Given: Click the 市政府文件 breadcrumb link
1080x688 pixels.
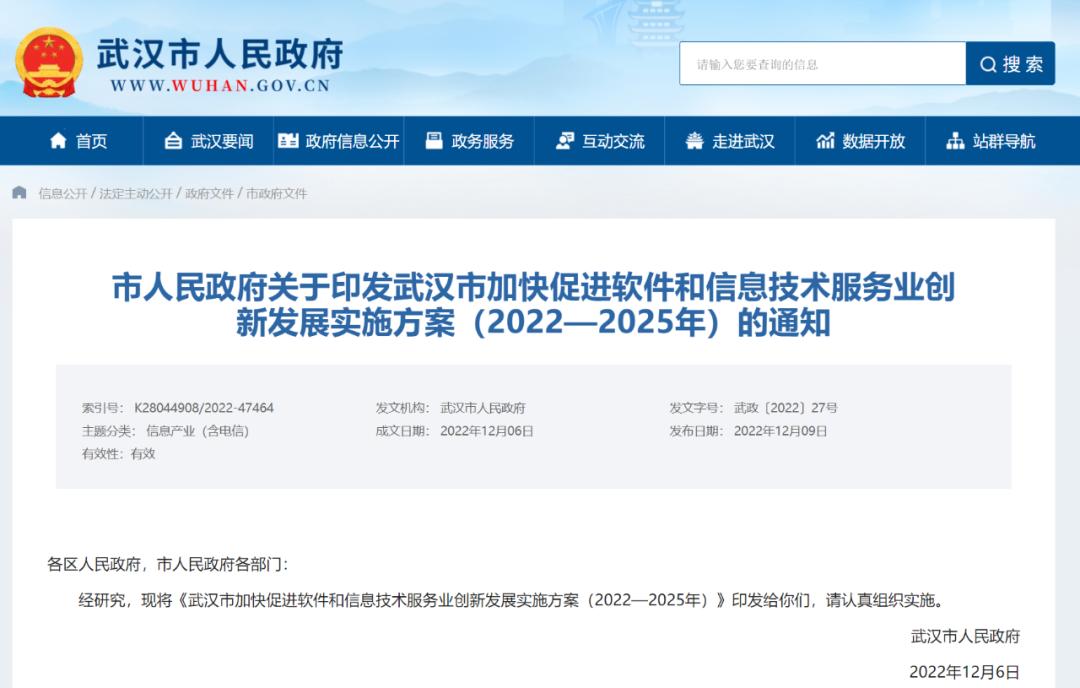Looking at the screenshot, I should pyautogui.click(x=277, y=193).
